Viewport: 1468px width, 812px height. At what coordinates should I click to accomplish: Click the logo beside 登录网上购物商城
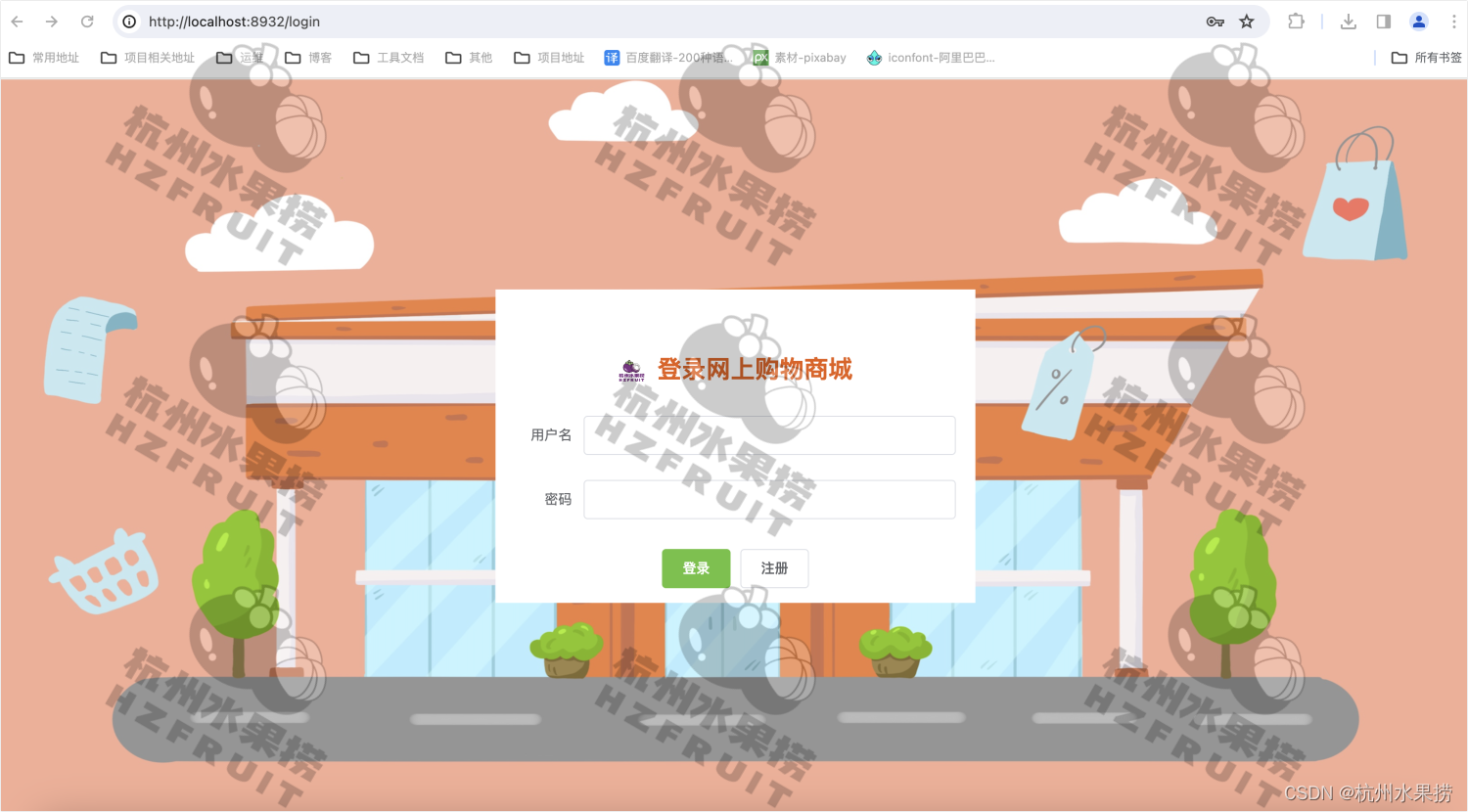632,370
